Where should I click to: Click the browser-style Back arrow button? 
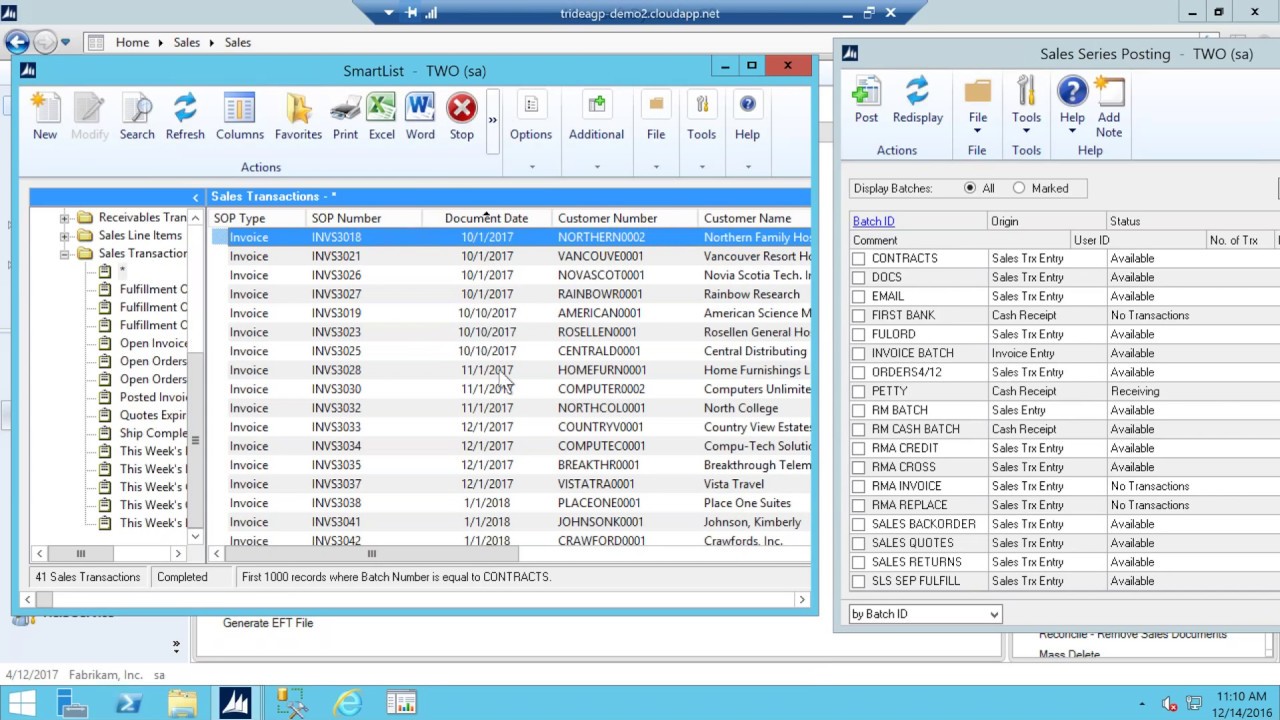tap(16, 42)
